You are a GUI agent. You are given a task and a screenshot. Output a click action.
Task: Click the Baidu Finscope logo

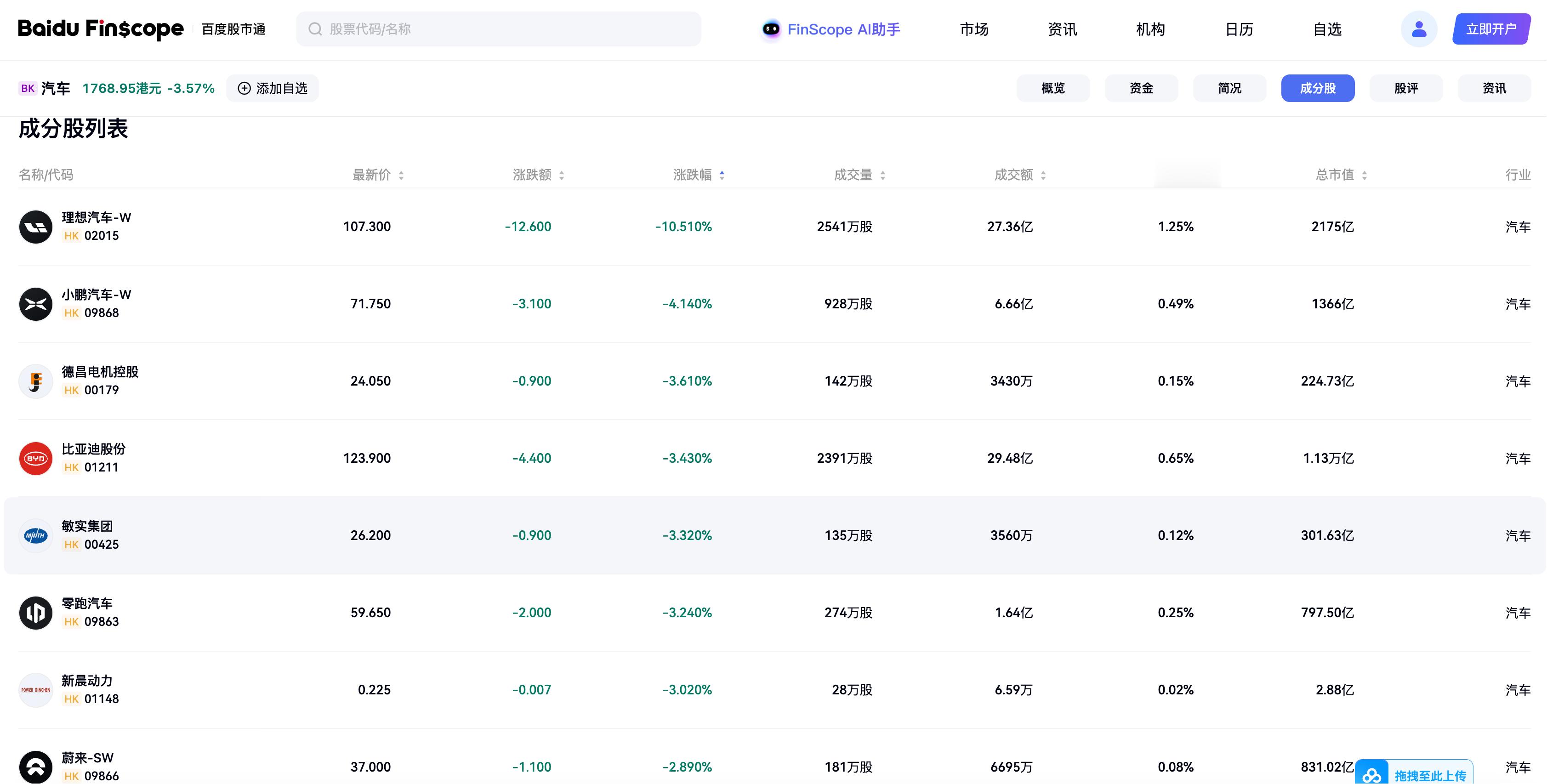101,29
